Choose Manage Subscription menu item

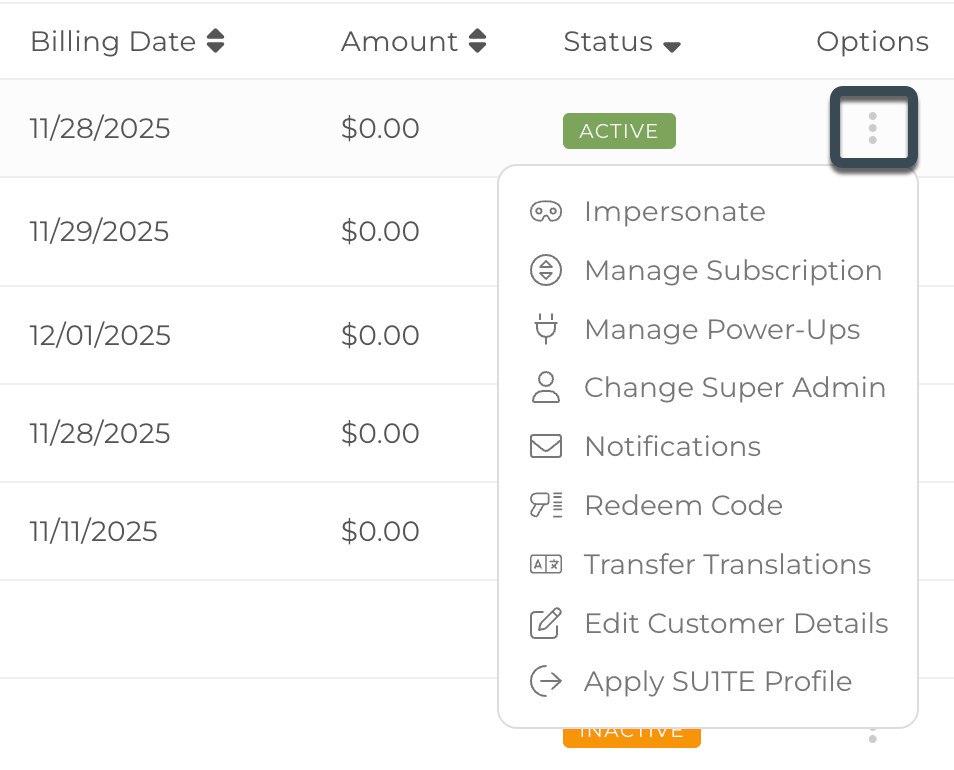click(x=732, y=271)
